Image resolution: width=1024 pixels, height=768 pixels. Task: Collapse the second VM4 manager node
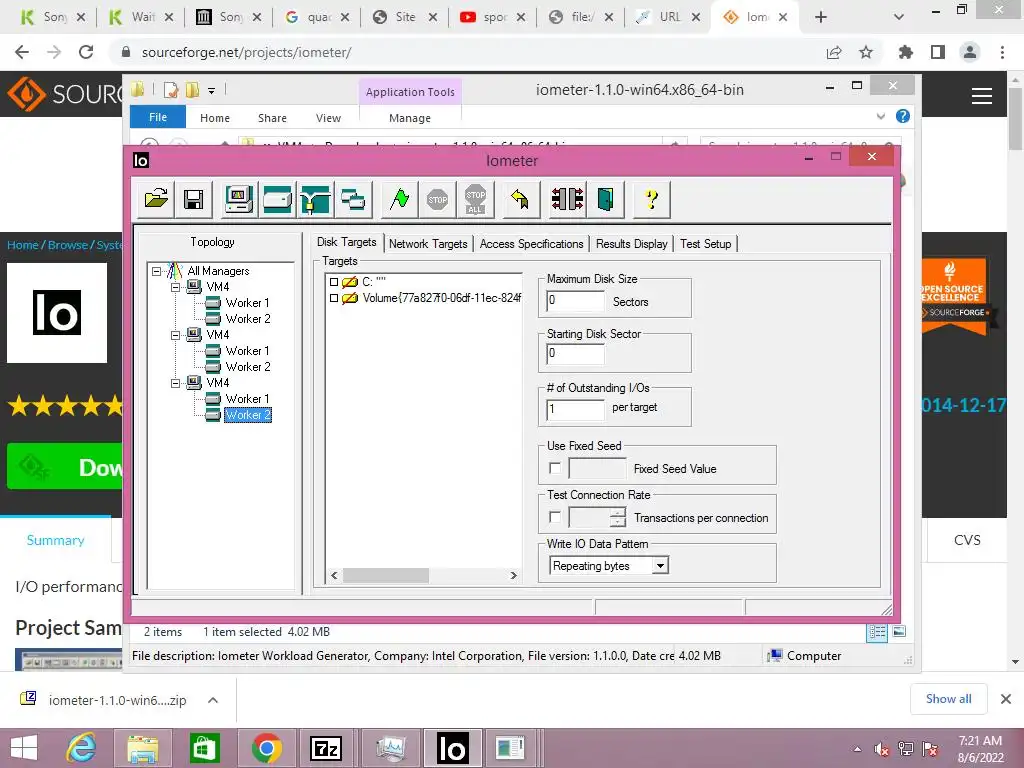click(x=175, y=335)
